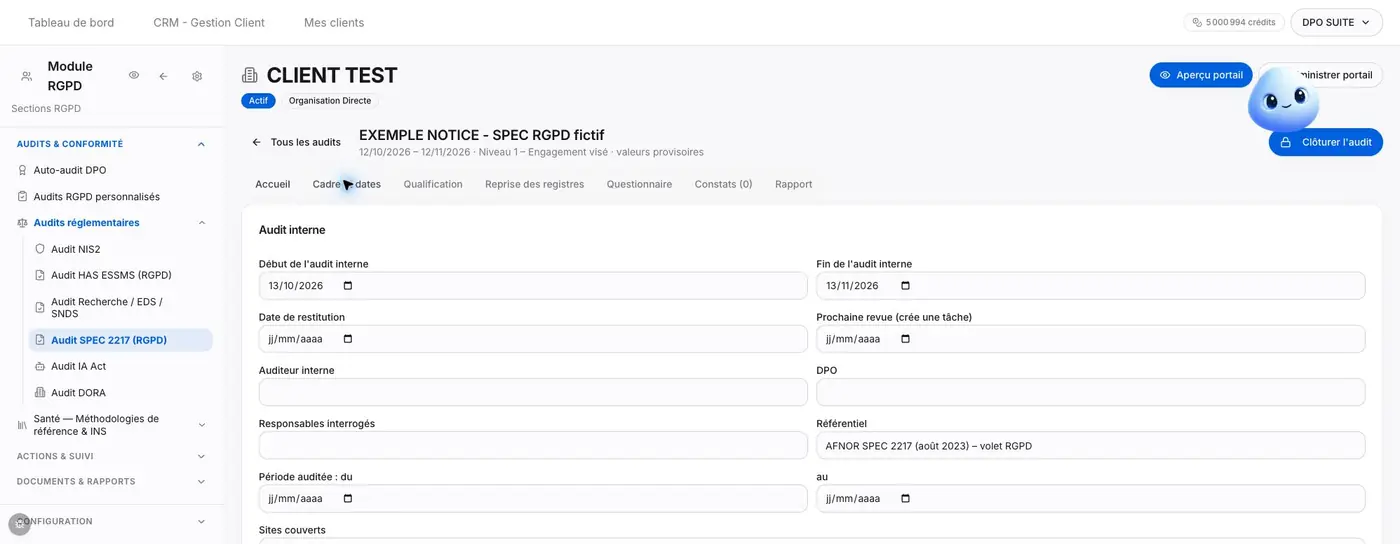The width and height of the screenshot is (1400, 544).
Task: Switch to the Questionnaire tab
Action: tap(639, 184)
